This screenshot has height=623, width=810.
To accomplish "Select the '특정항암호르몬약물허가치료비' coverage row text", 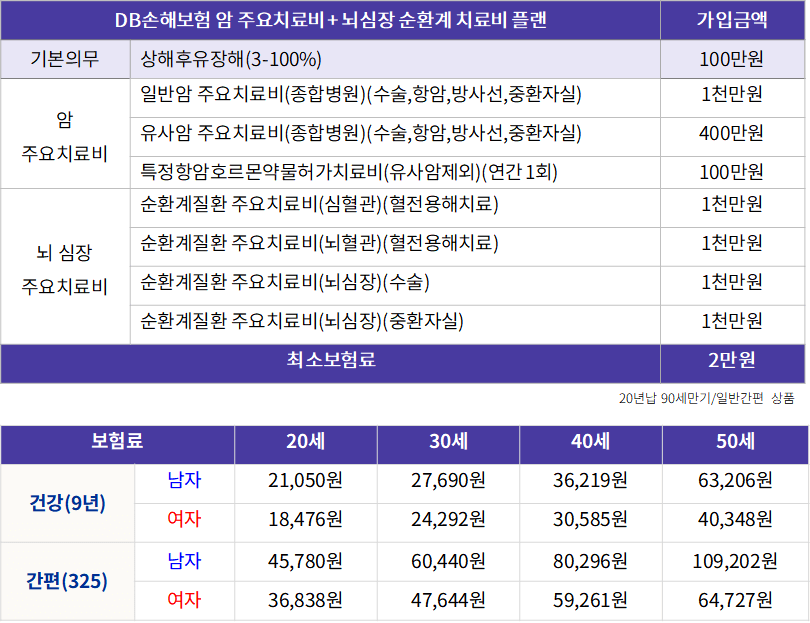I will coord(349,172).
